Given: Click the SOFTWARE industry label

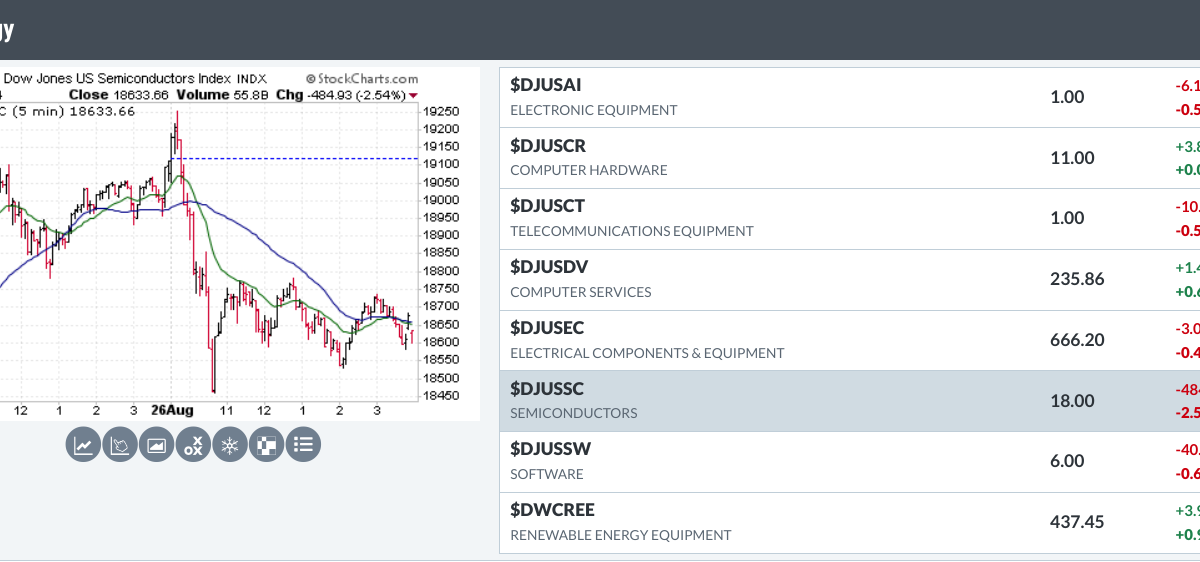Looking at the screenshot, I should [x=547, y=474].
